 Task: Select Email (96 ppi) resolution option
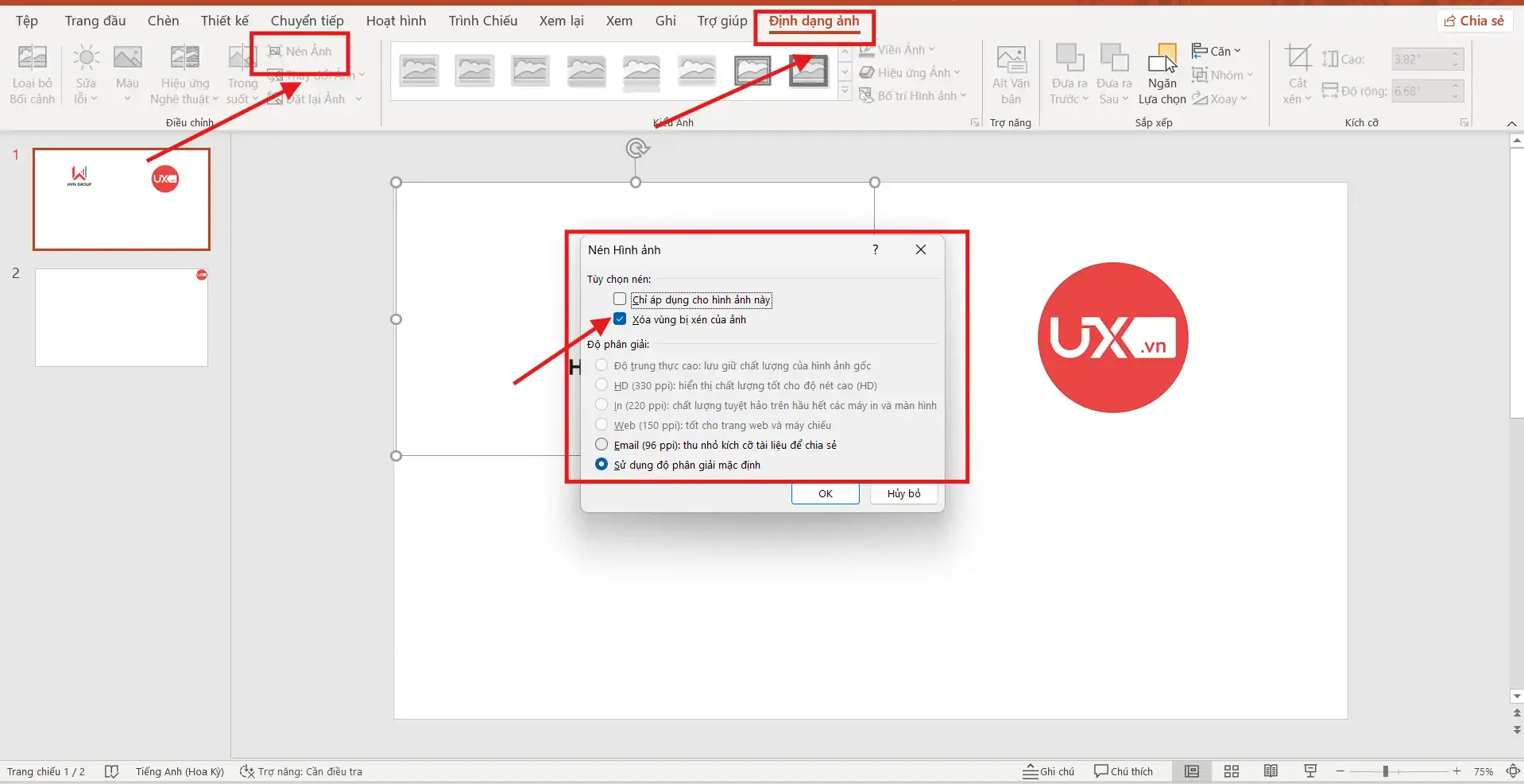(x=601, y=444)
